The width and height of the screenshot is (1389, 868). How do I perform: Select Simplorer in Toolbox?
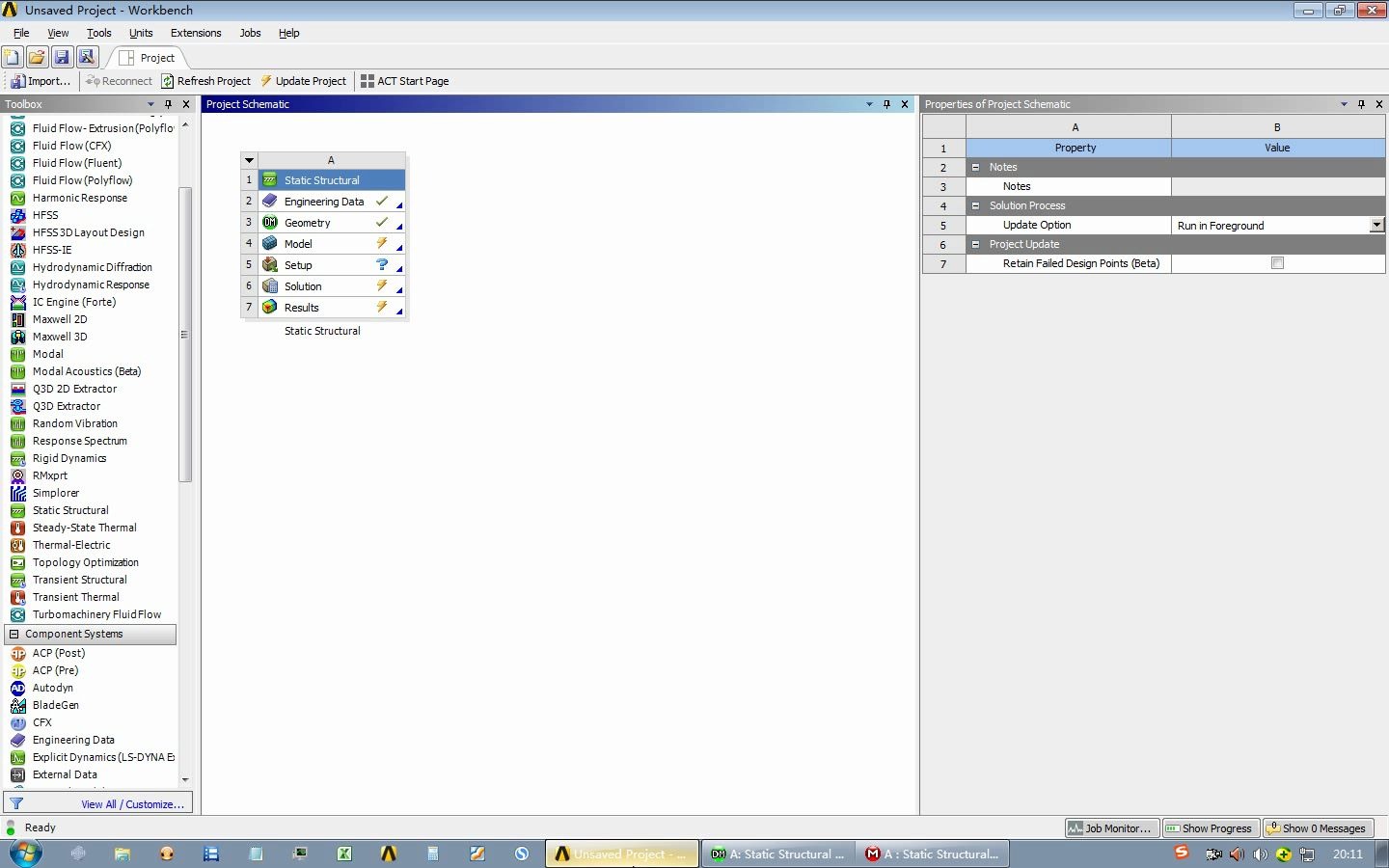pyautogui.click(x=56, y=493)
